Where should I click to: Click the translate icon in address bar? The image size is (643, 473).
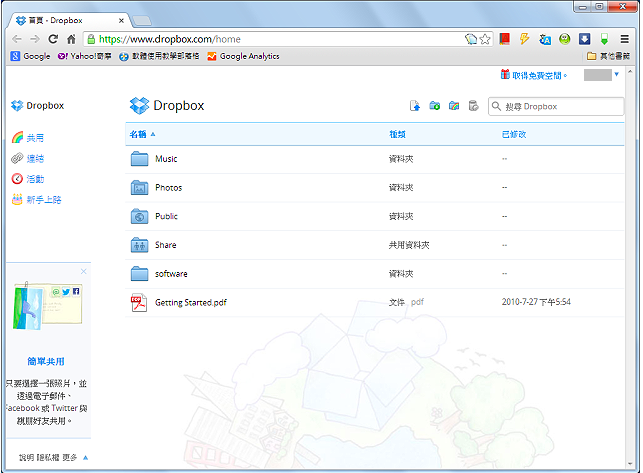point(471,39)
